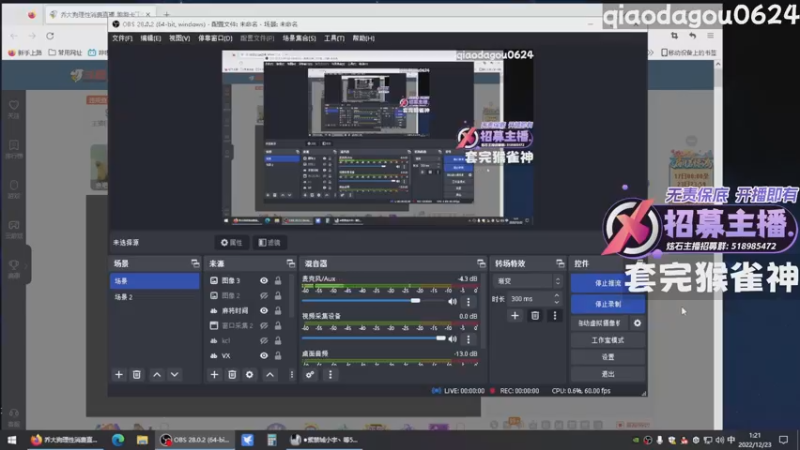
Task: Open Microsoft Edge from taskbar
Action: tap(118, 440)
